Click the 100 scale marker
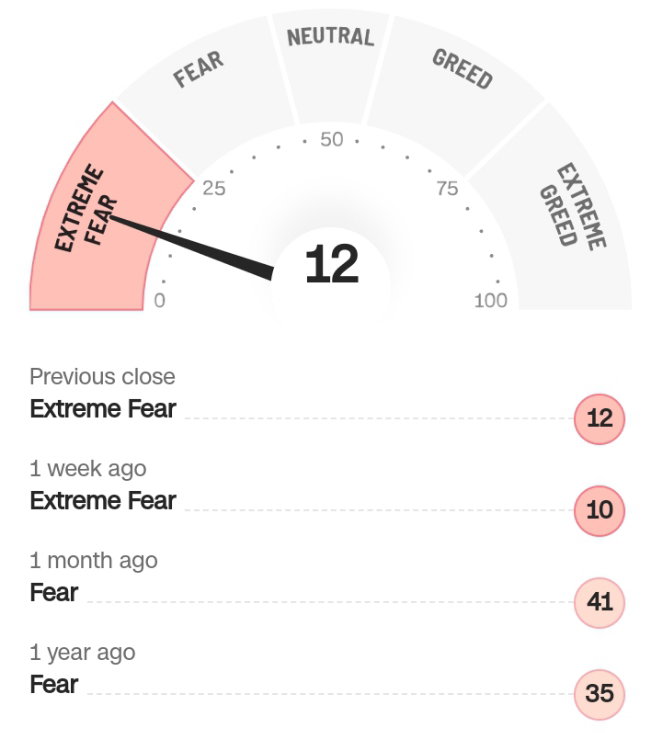Viewport: 662px width, 733px height. (x=490, y=301)
